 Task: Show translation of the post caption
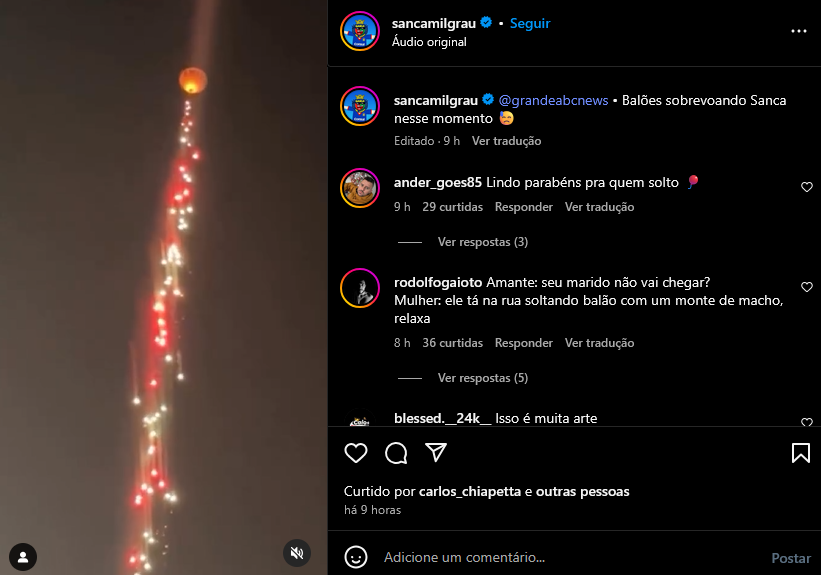(x=506, y=141)
